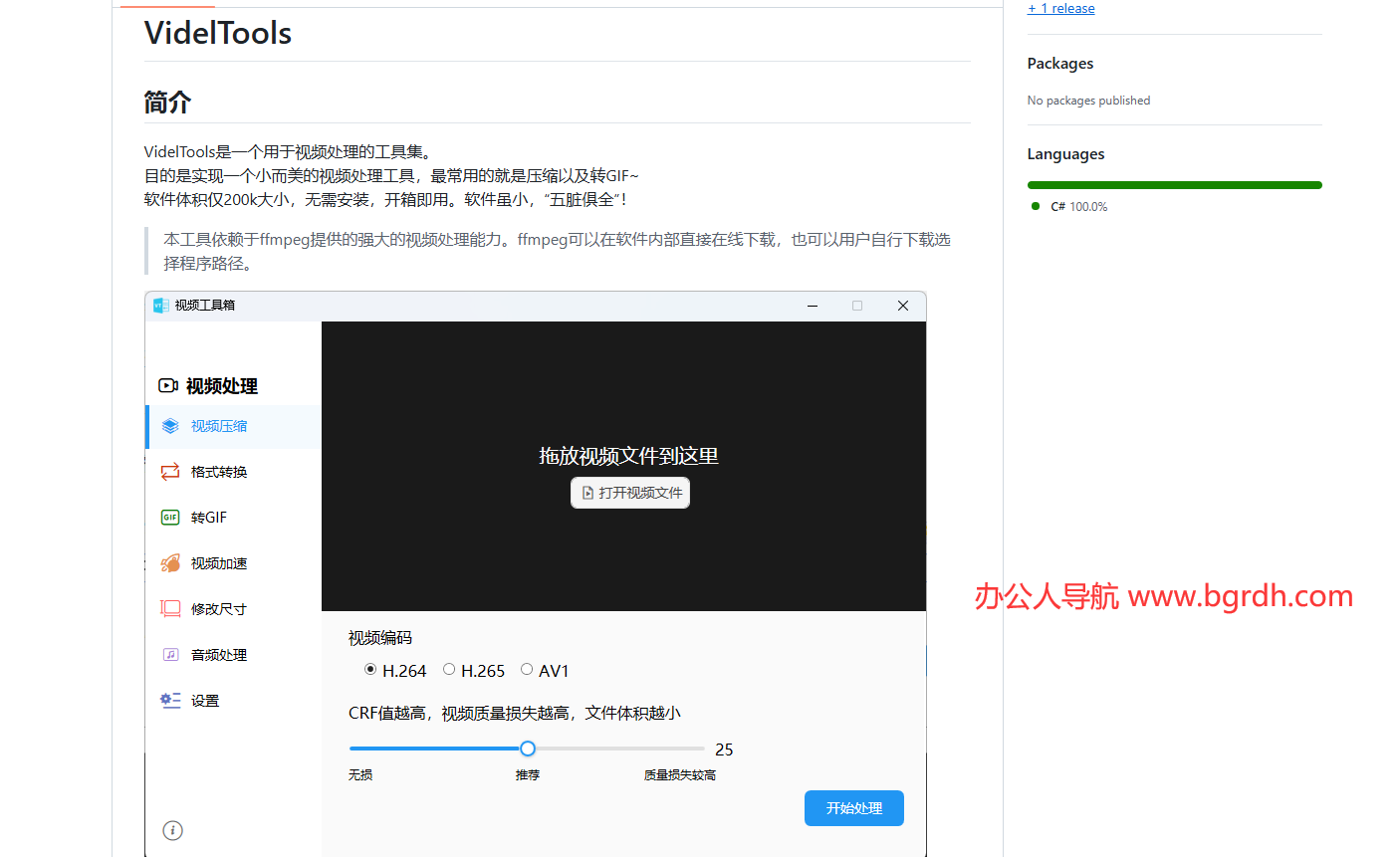Open the 设置 gear icon
The image size is (1400, 857).
click(170, 700)
